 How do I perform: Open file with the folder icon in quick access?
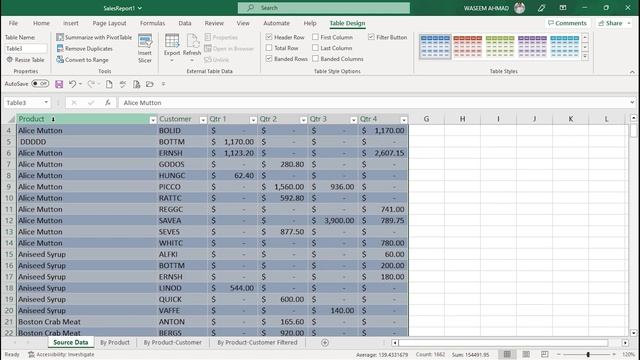150,84
